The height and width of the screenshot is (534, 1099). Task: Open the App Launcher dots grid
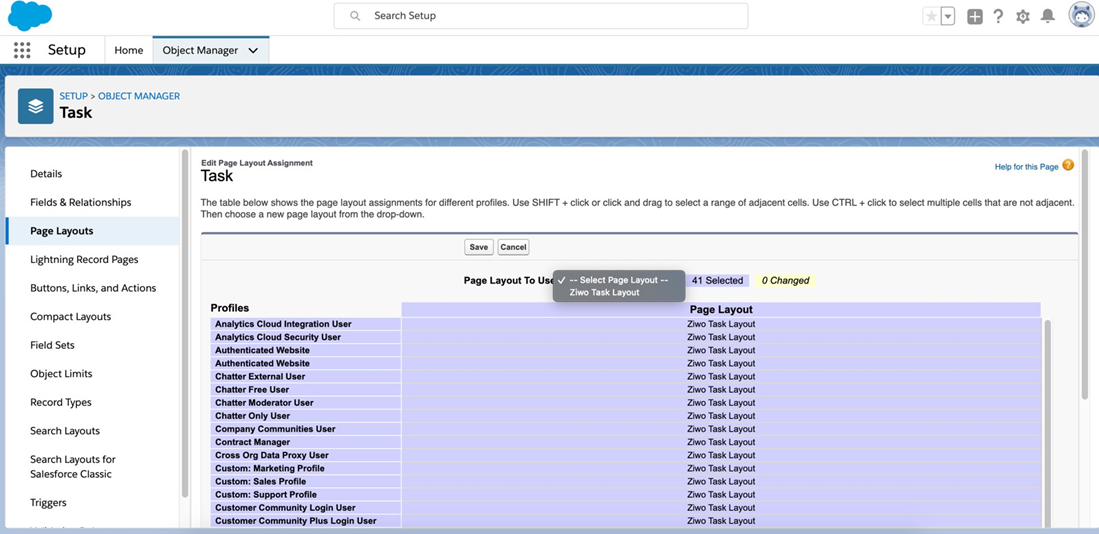pos(22,50)
